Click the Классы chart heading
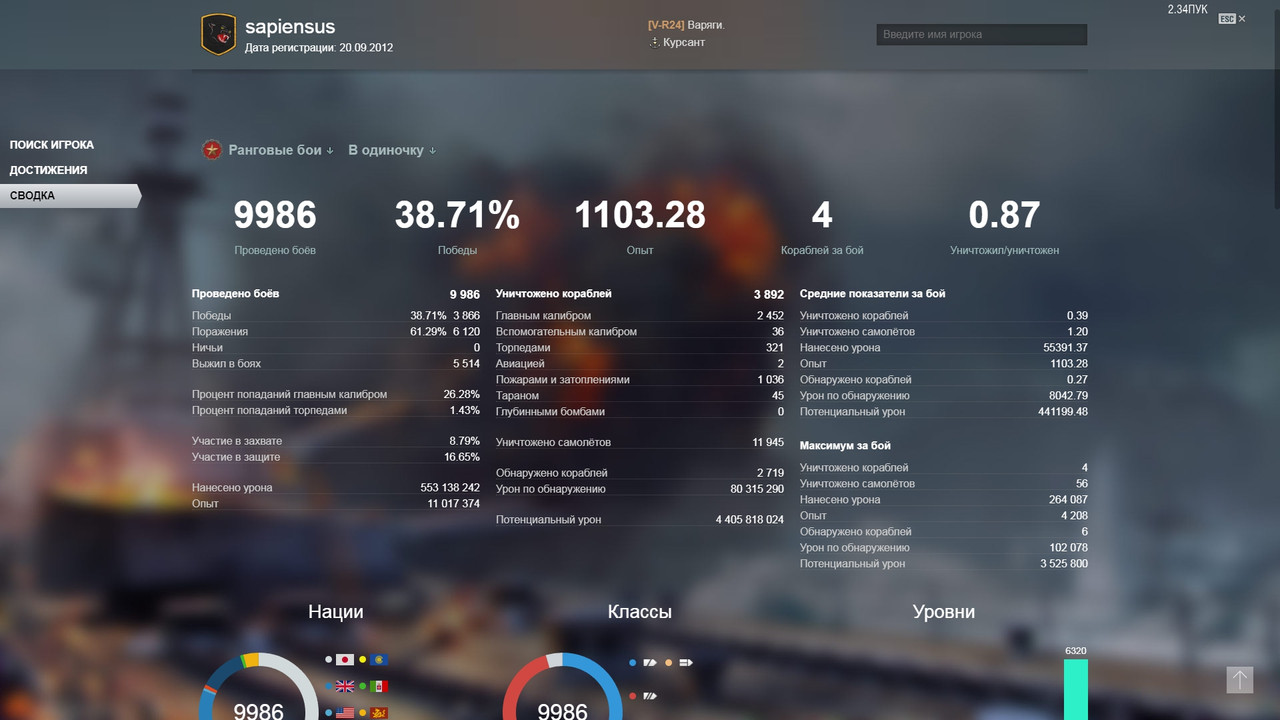This screenshot has height=720, width=1280. tap(640, 612)
